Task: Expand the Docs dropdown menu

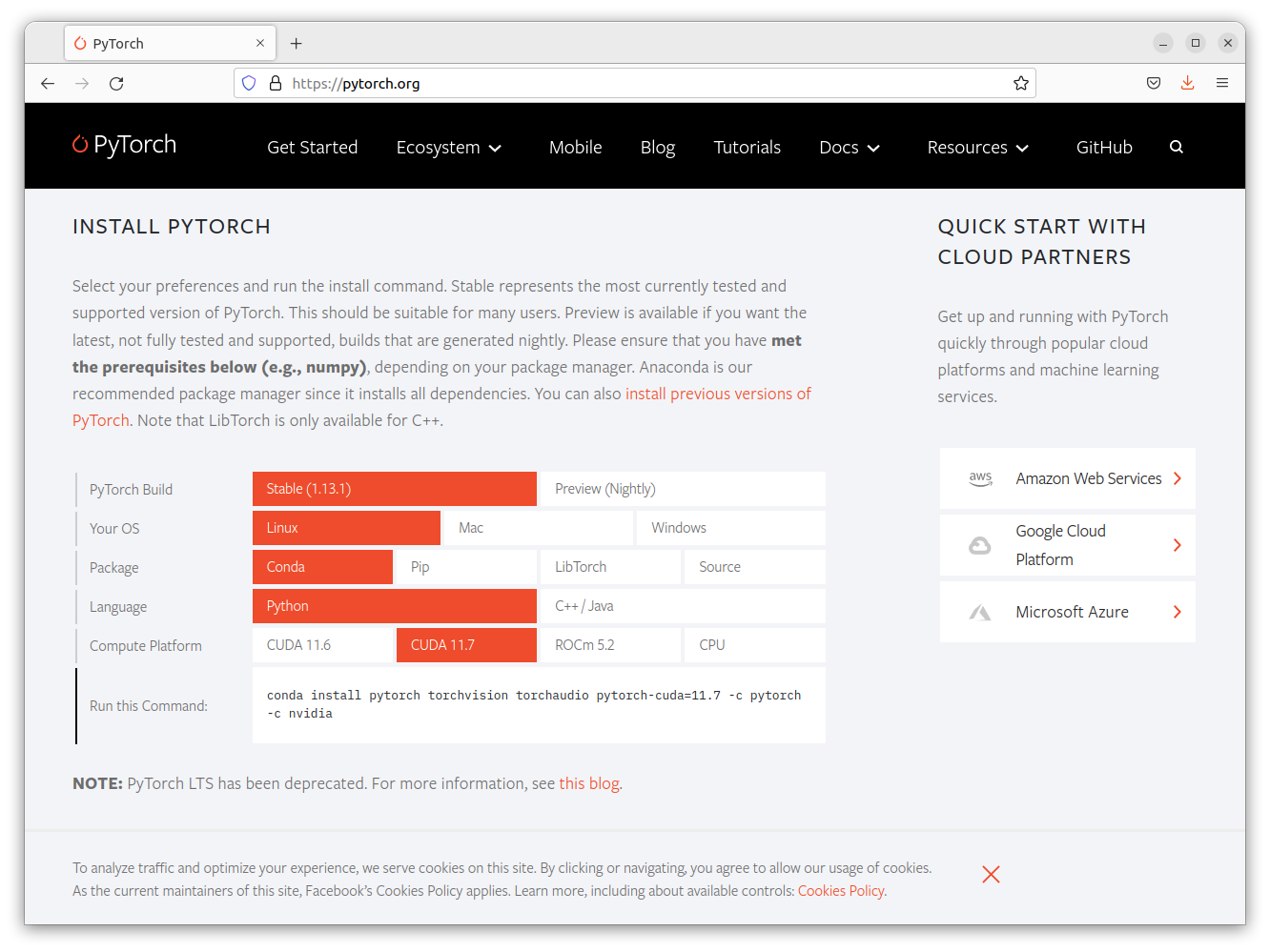Action: [x=850, y=148]
